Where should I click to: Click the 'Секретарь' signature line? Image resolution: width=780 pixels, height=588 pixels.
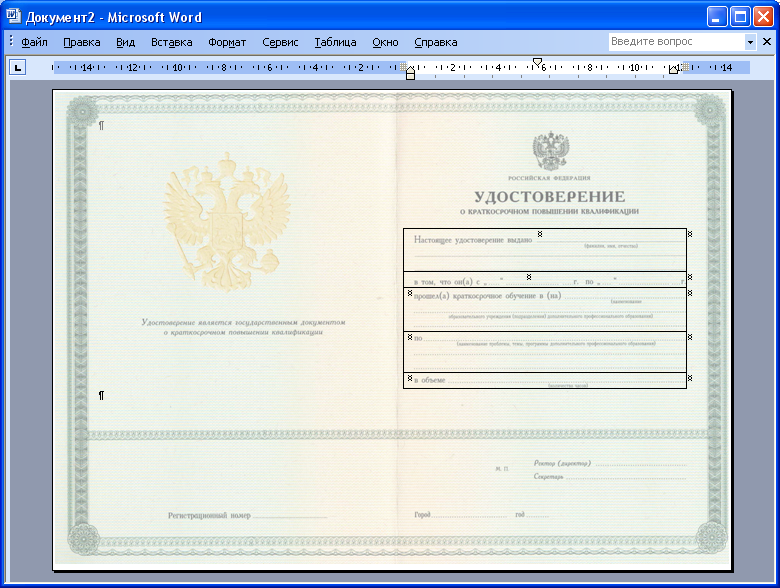coord(610,477)
